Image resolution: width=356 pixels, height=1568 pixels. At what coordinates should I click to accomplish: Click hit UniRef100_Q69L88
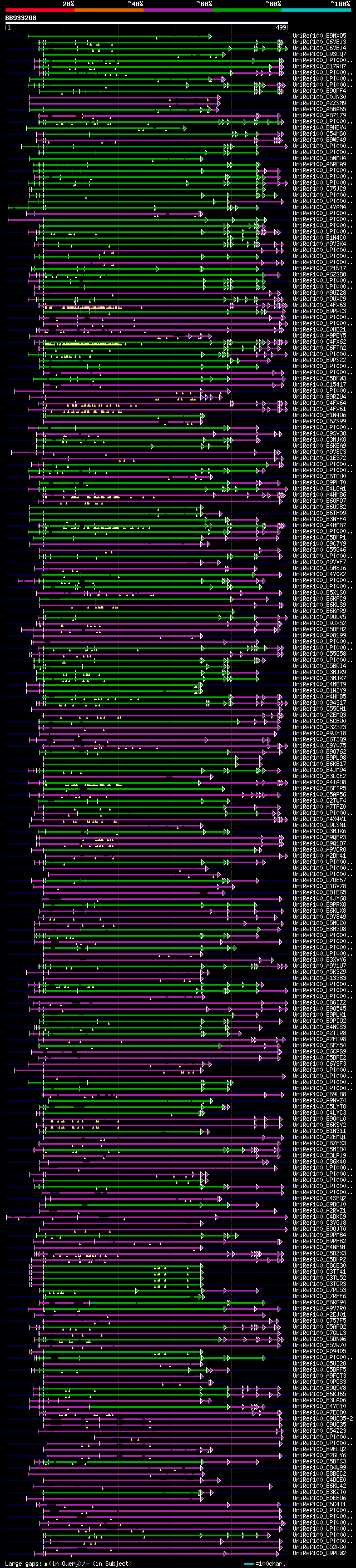(319, 1095)
